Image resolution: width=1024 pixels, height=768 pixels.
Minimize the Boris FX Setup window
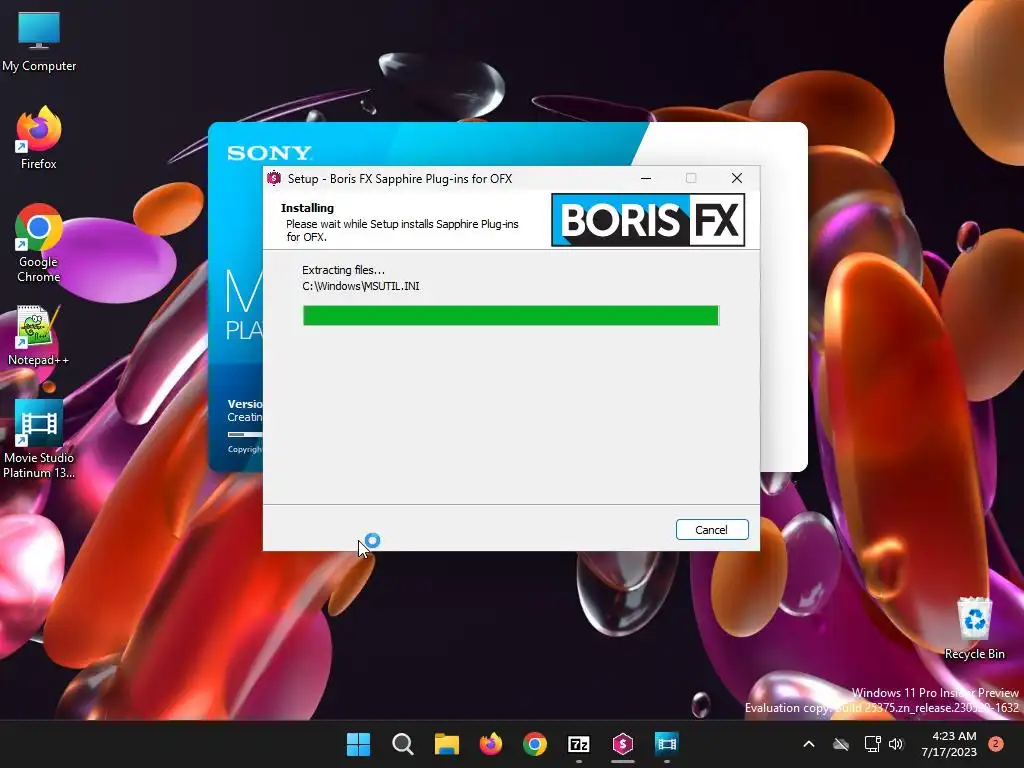[646, 178]
